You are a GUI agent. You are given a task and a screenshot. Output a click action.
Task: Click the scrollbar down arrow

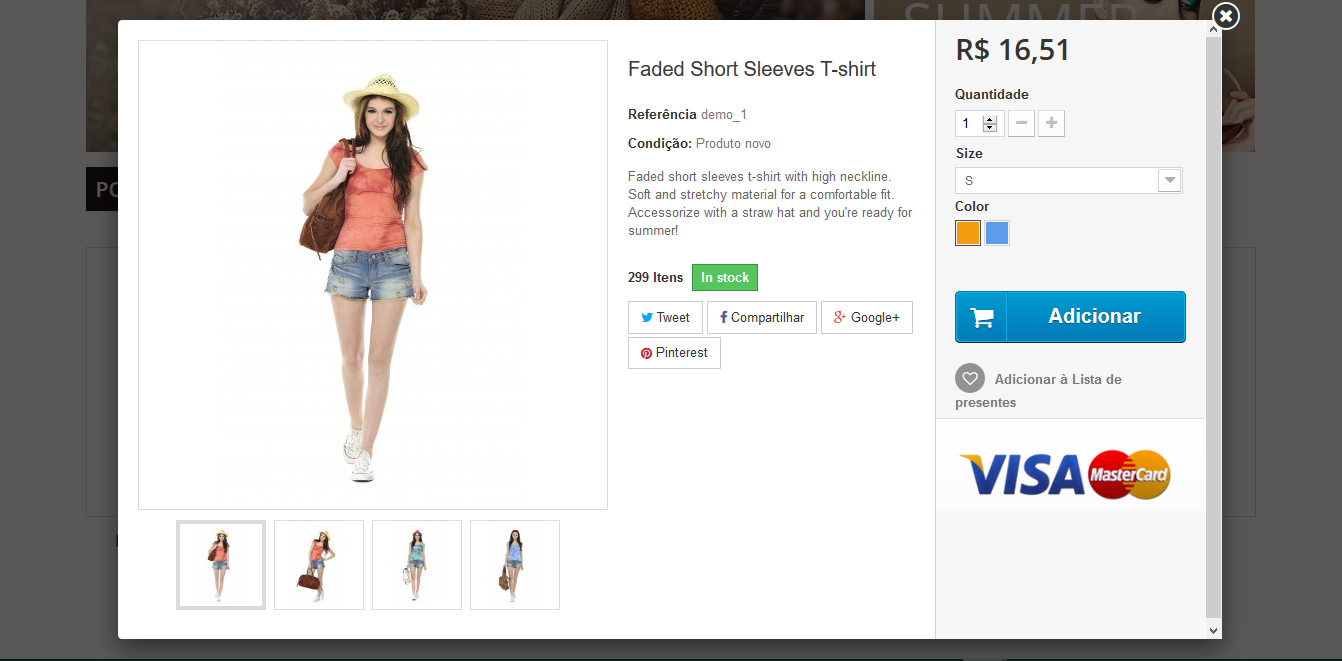(1214, 630)
